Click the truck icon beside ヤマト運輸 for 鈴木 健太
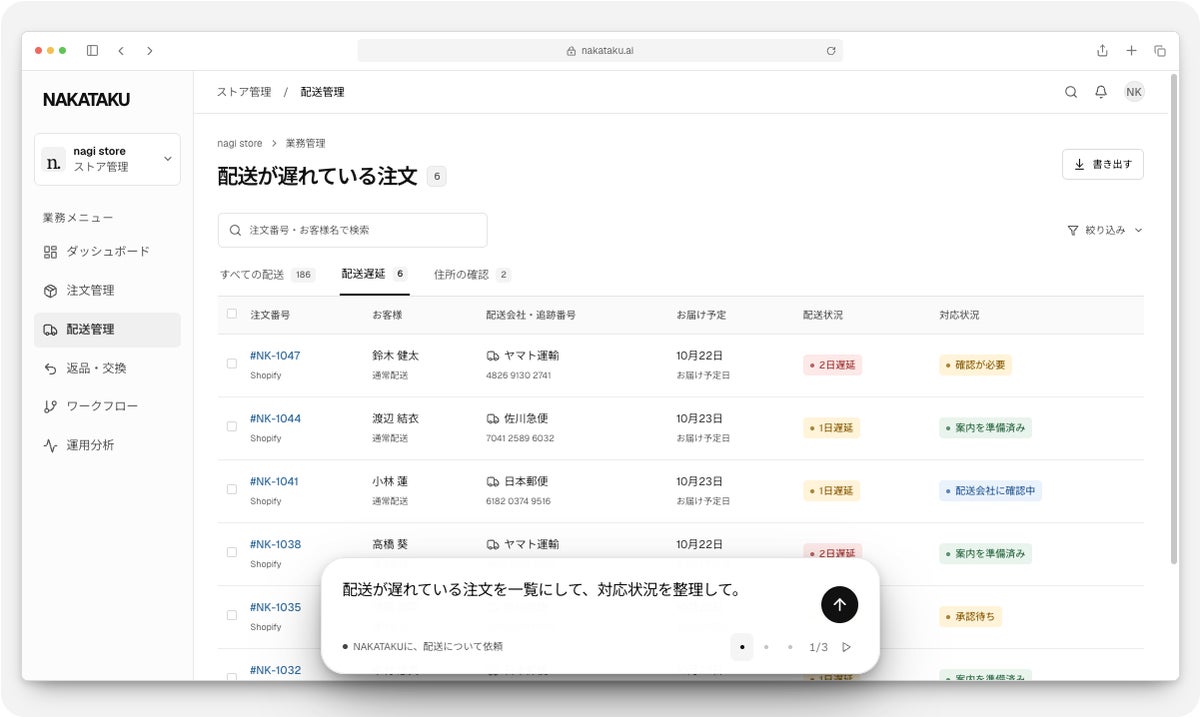Viewport: 1200px width, 717px height. click(x=492, y=355)
